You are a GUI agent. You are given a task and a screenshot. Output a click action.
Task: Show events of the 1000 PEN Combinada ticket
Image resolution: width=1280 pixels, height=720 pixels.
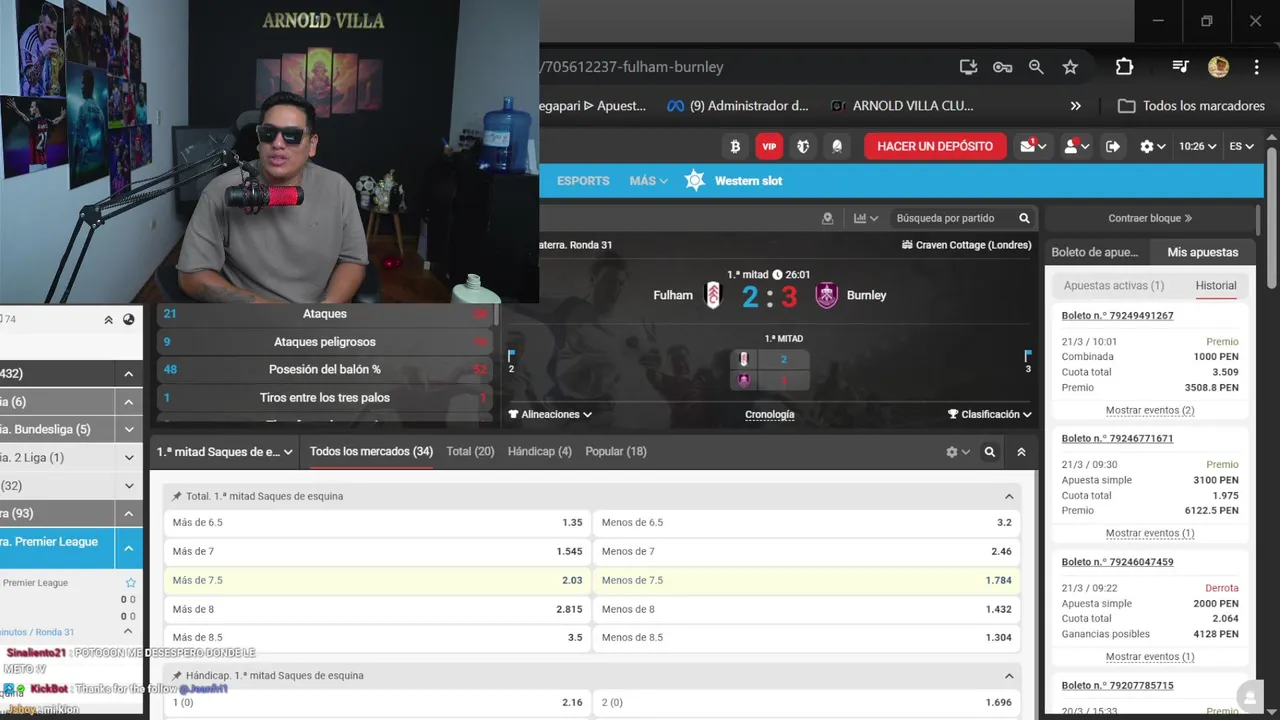[1150, 410]
